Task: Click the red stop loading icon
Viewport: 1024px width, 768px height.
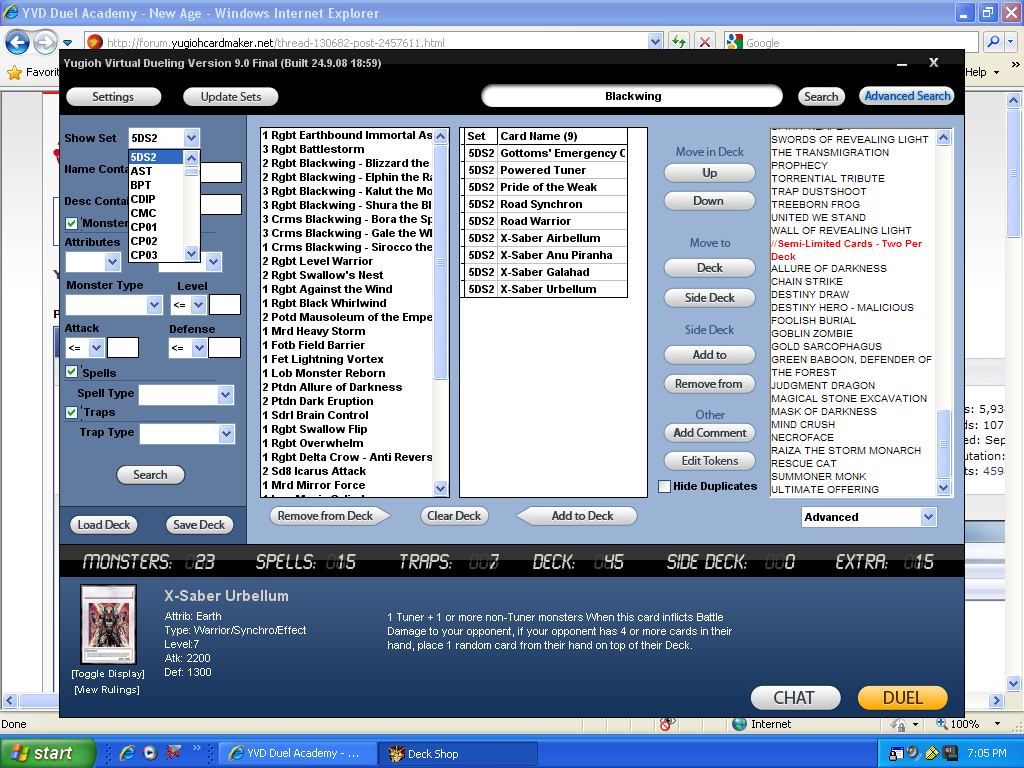Action: [705, 42]
